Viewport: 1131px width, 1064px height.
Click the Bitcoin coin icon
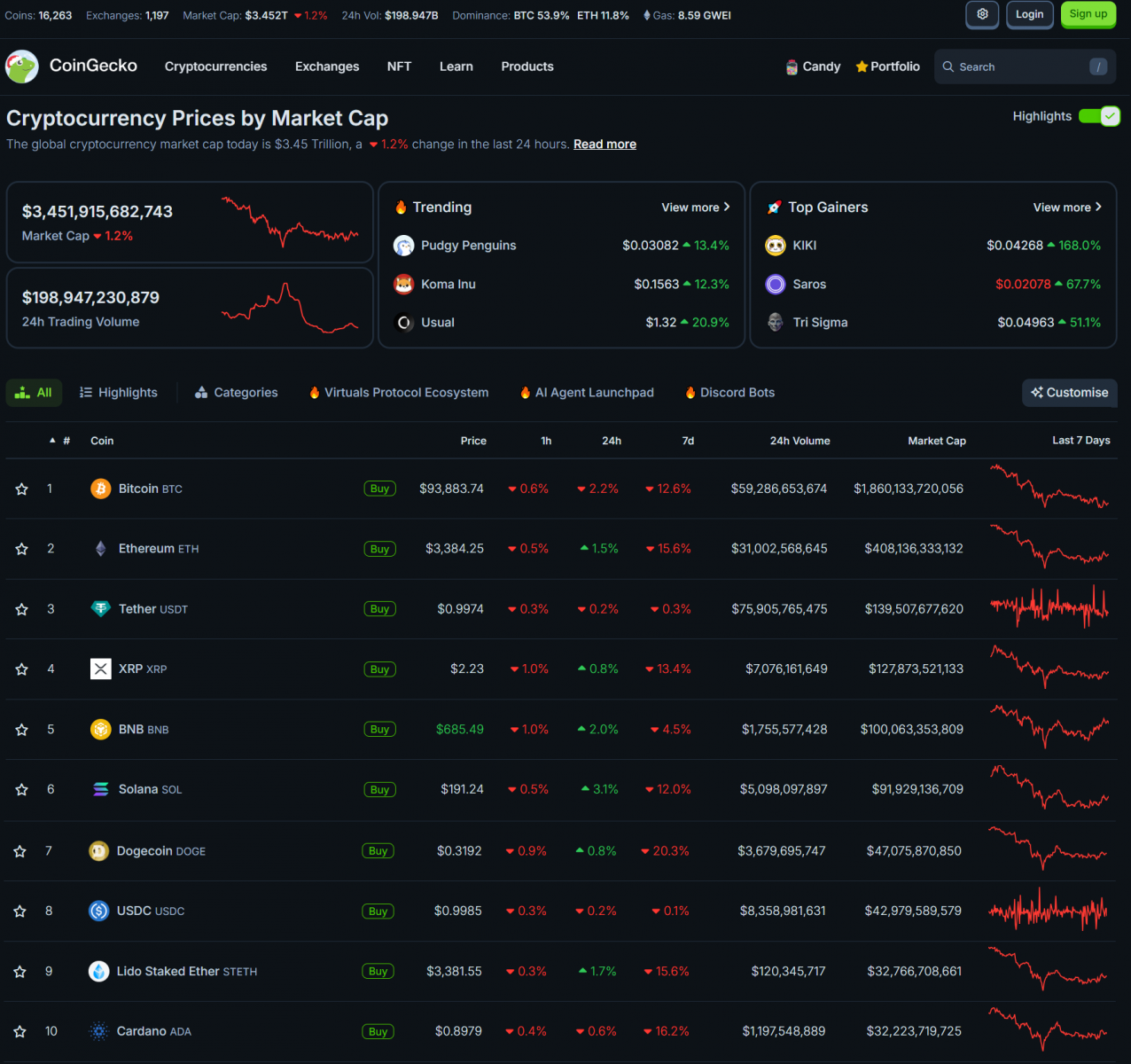[101, 489]
